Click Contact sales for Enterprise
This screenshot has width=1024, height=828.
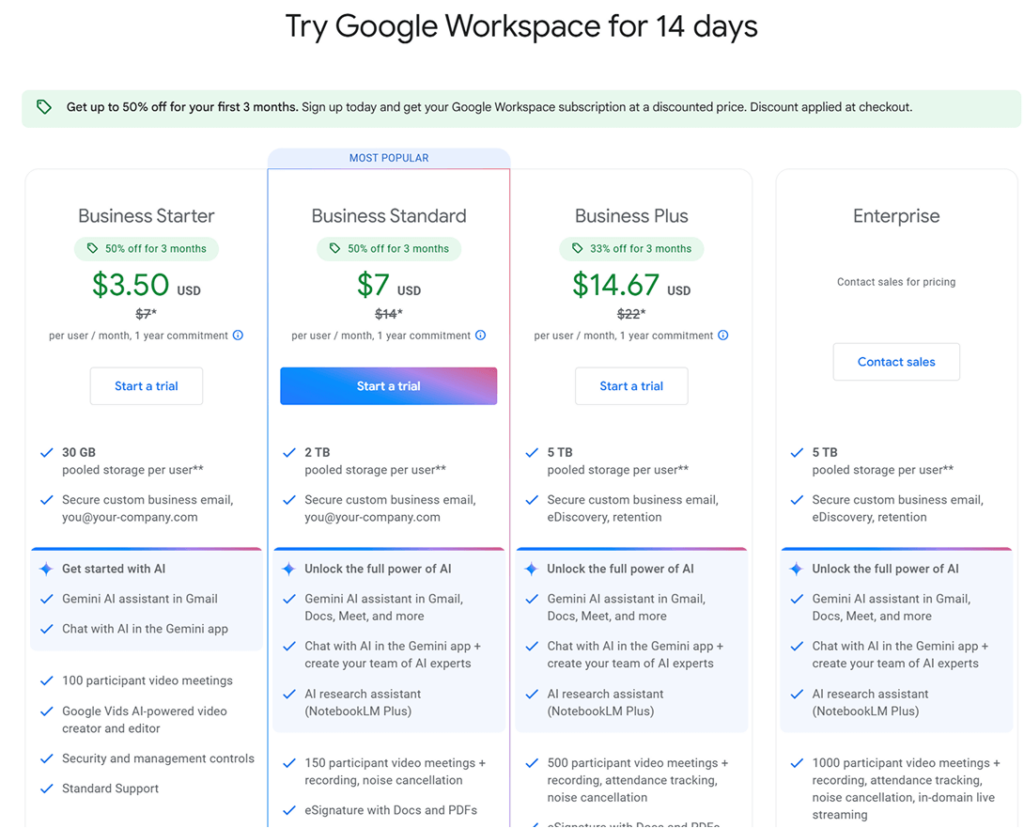pos(896,362)
